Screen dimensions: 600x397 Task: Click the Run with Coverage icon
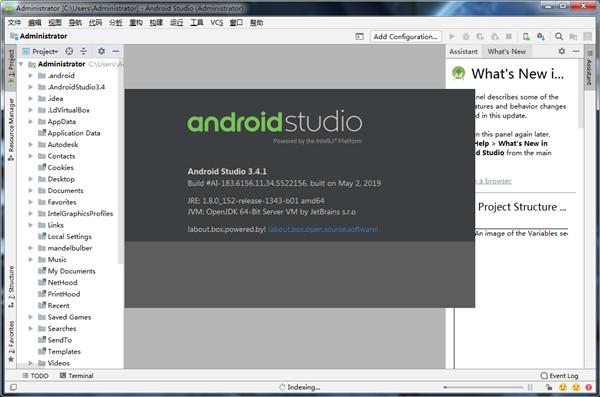[x=480, y=36]
